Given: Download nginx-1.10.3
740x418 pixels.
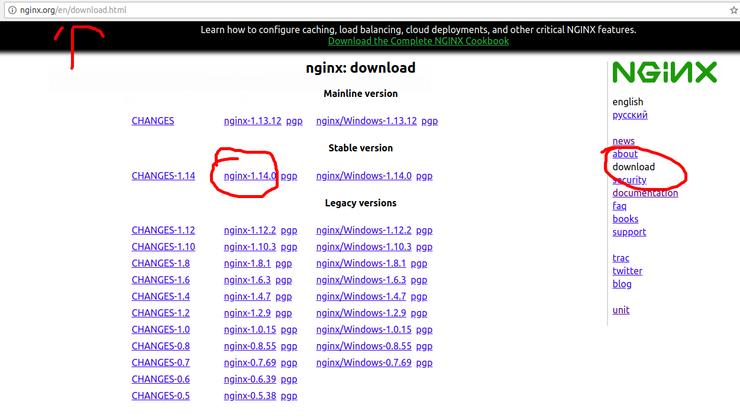Looking at the screenshot, I should 250,247.
